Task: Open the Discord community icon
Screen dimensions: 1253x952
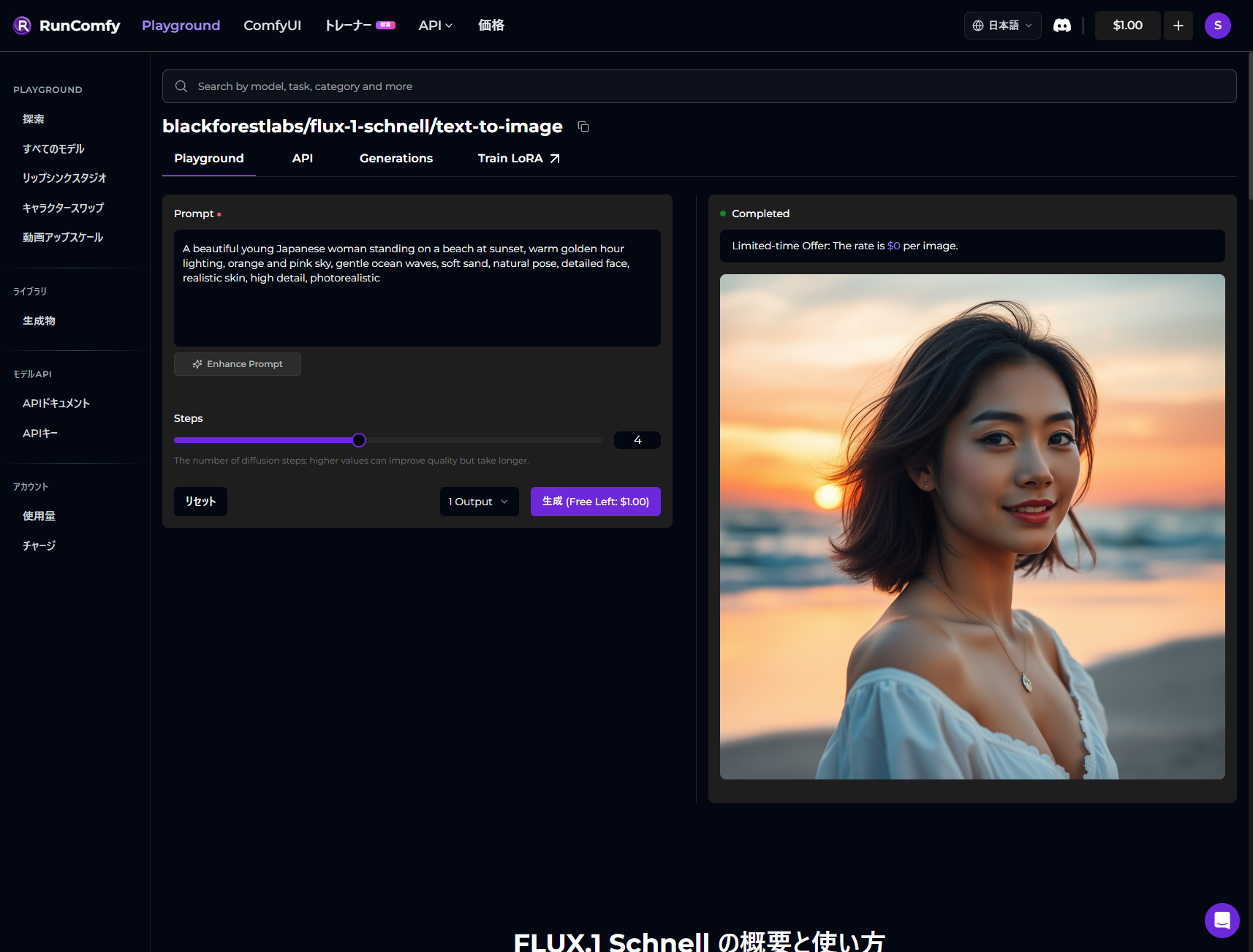Action: (x=1061, y=26)
